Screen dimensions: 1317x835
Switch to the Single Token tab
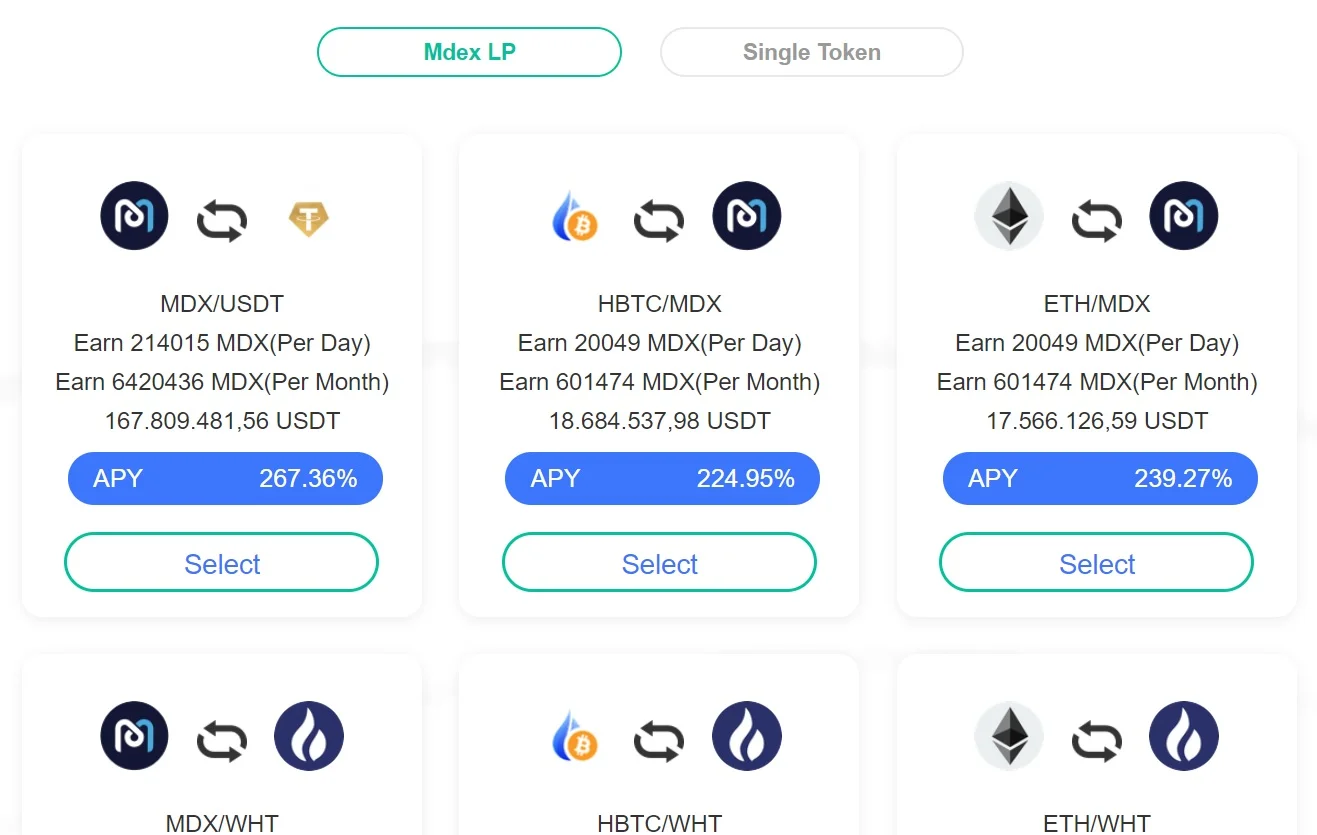click(811, 52)
